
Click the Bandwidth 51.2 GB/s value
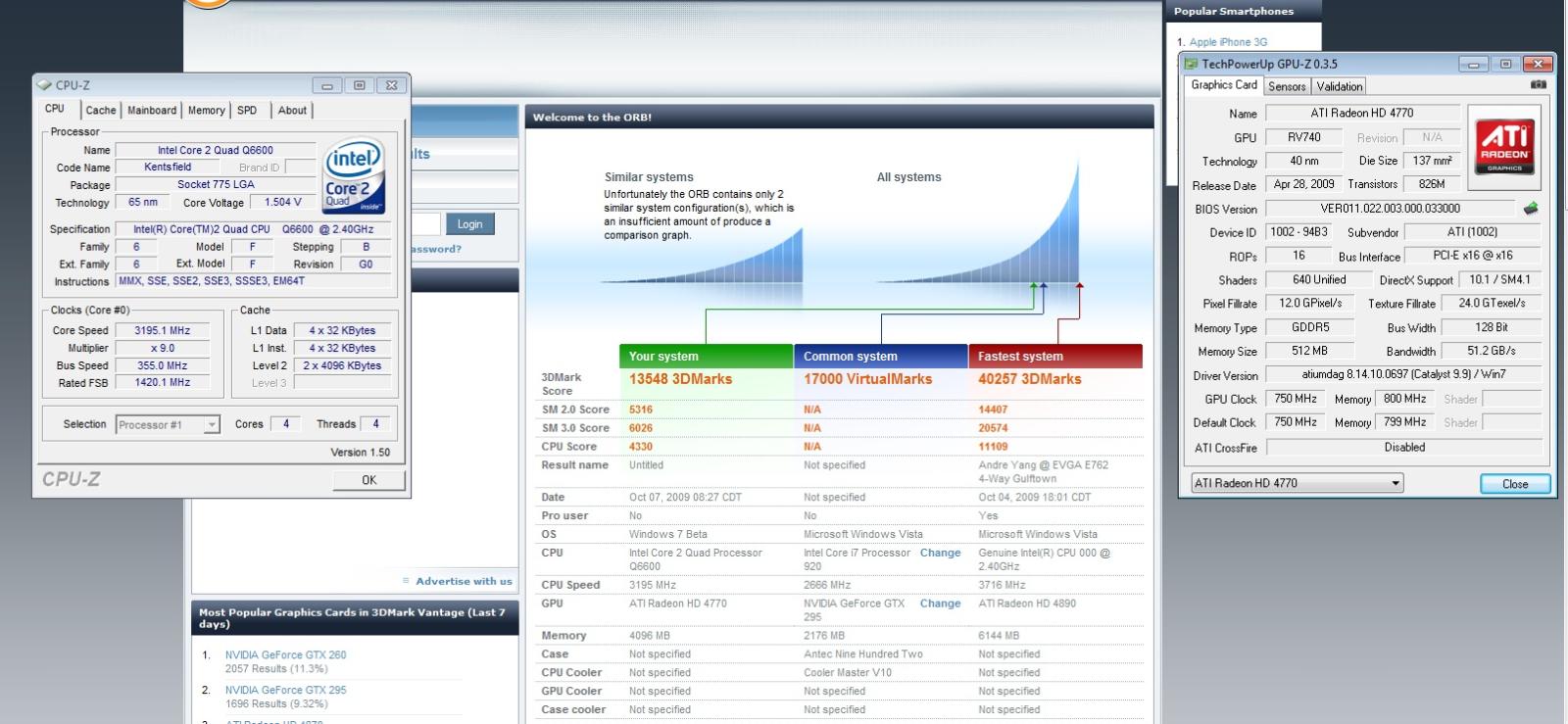click(1492, 351)
